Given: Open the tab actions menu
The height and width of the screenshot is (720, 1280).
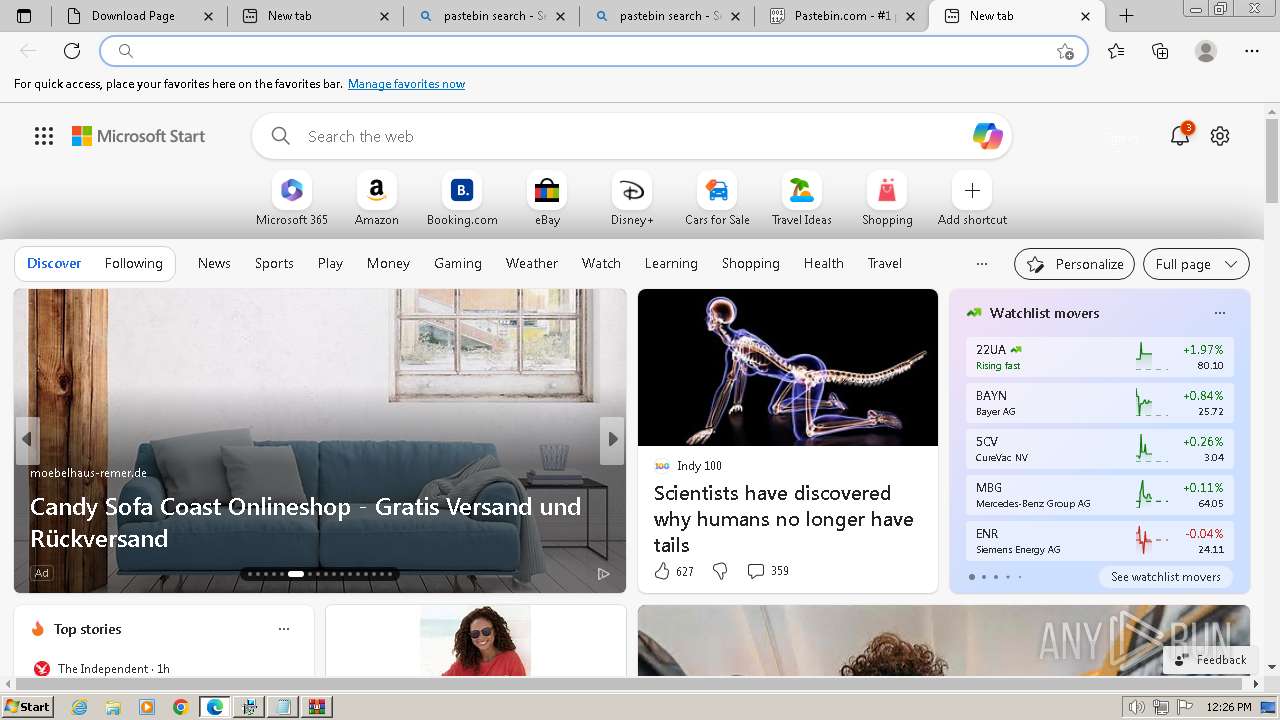Looking at the screenshot, I should coord(24,16).
